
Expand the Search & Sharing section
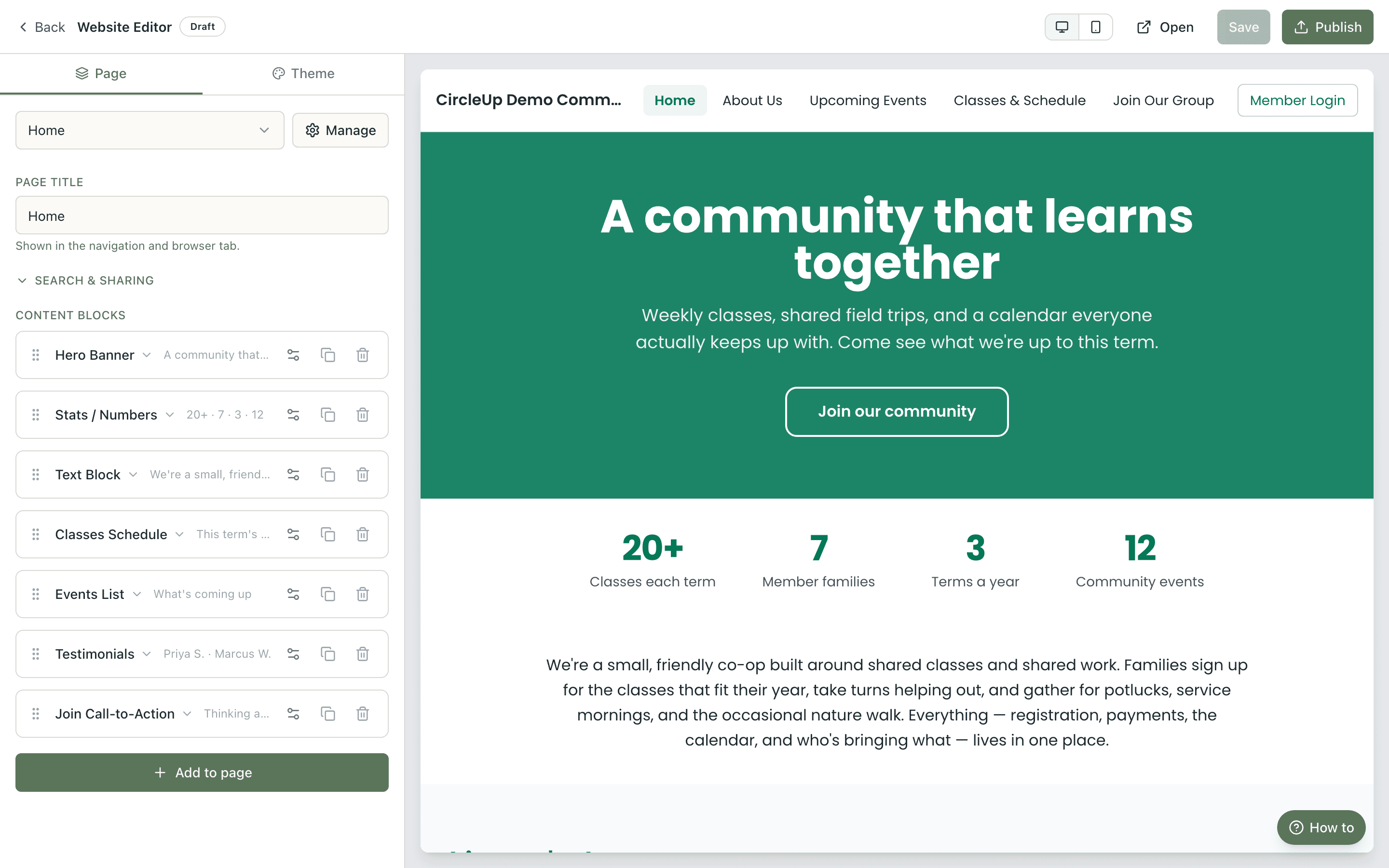pyautogui.click(x=85, y=280)
